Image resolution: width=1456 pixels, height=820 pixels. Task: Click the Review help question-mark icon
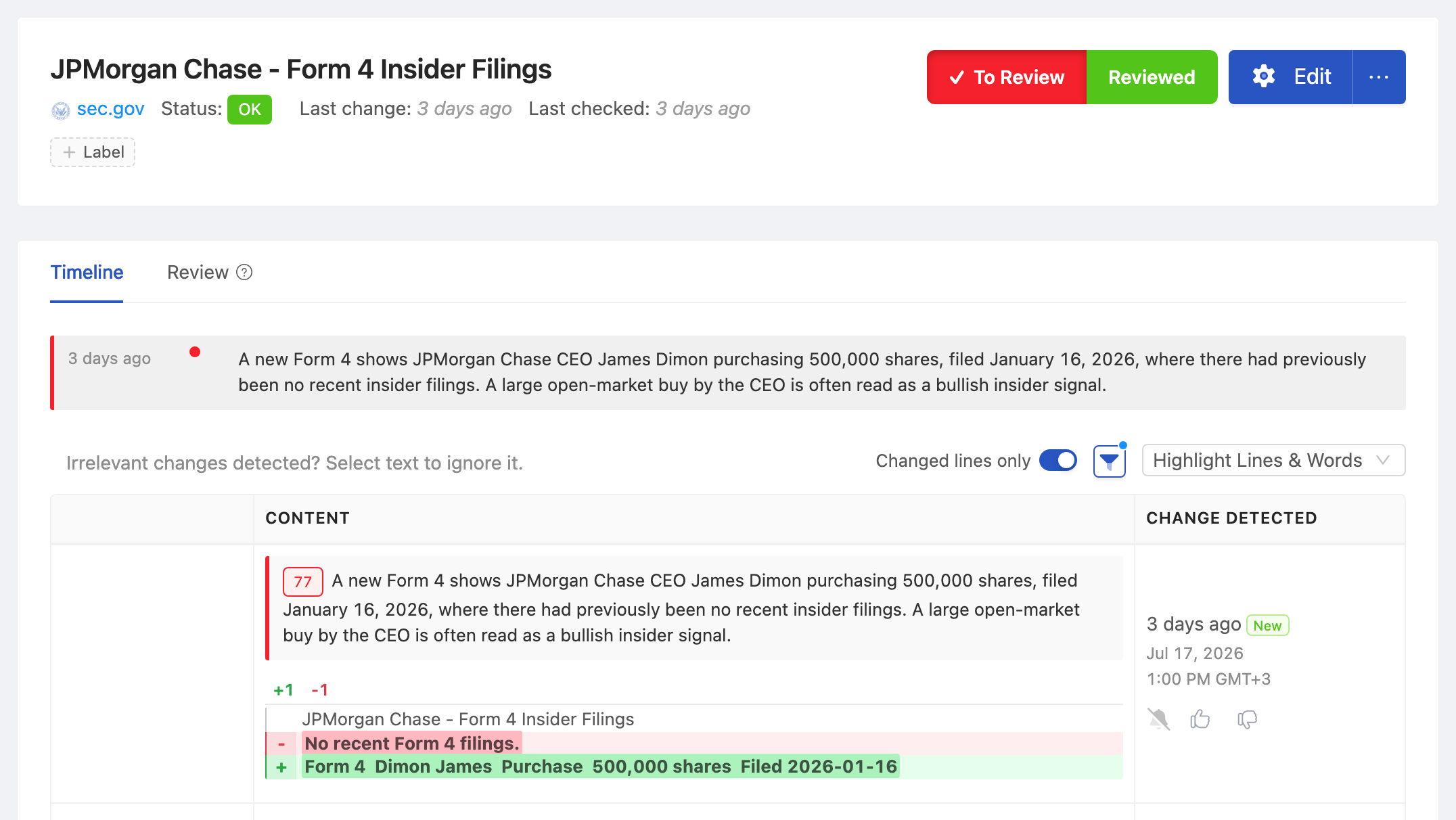pyautogui.click(x=244, y=273)
